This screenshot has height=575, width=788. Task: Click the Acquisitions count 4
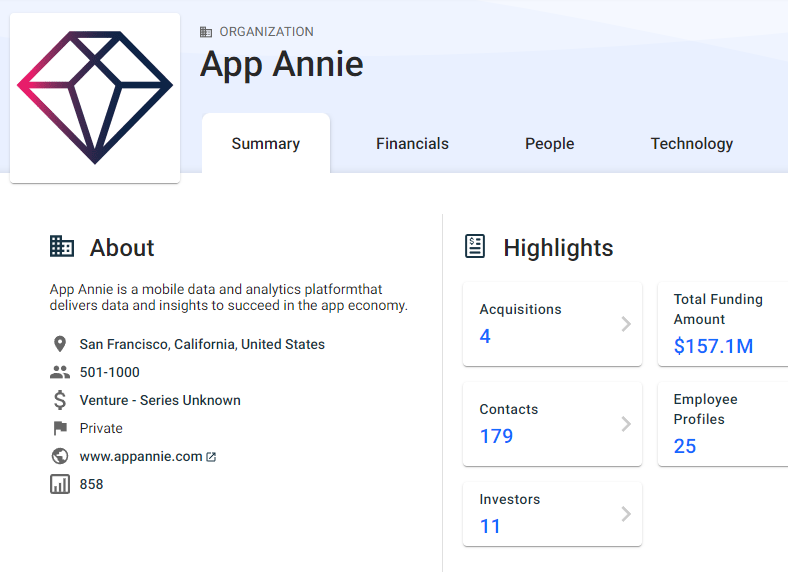(485, 336)
